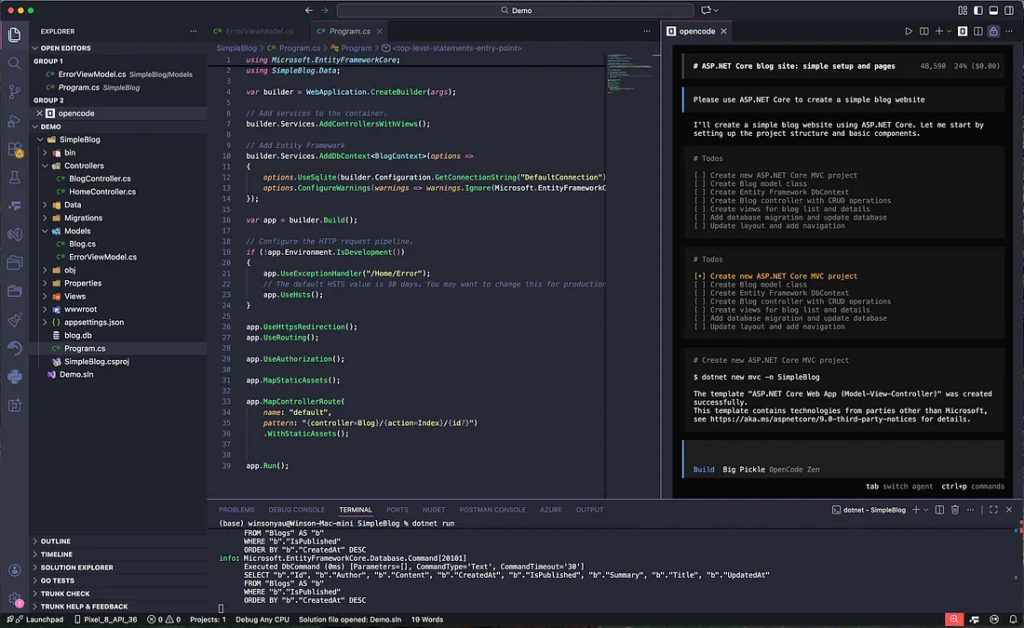Click the Run play icon in editor toolbar

(908, 31)
